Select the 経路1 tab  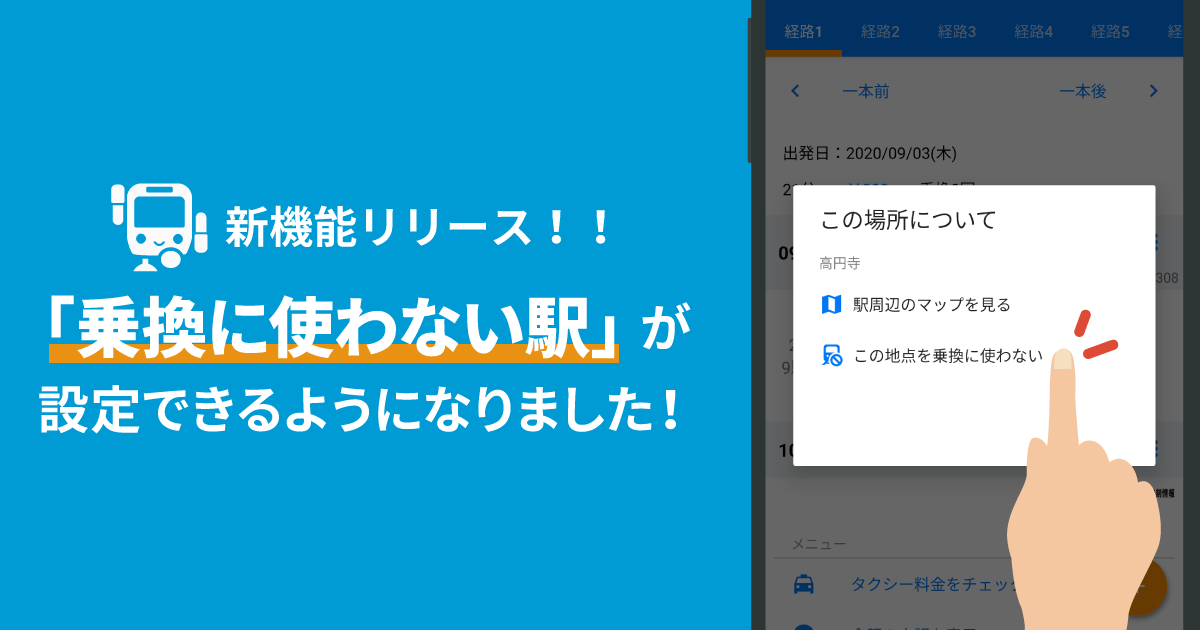tap(803, 31)
